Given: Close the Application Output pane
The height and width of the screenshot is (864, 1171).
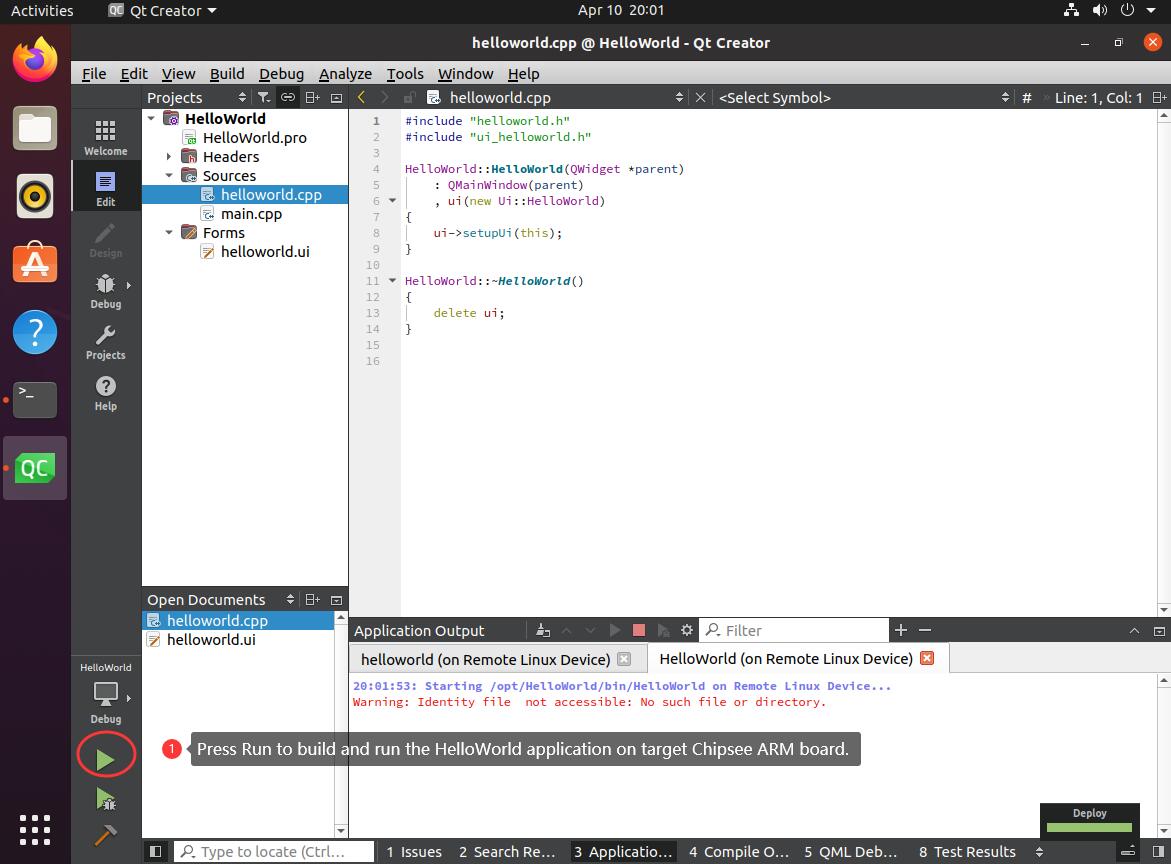Looking at the screenshot, I should 1159,631.
